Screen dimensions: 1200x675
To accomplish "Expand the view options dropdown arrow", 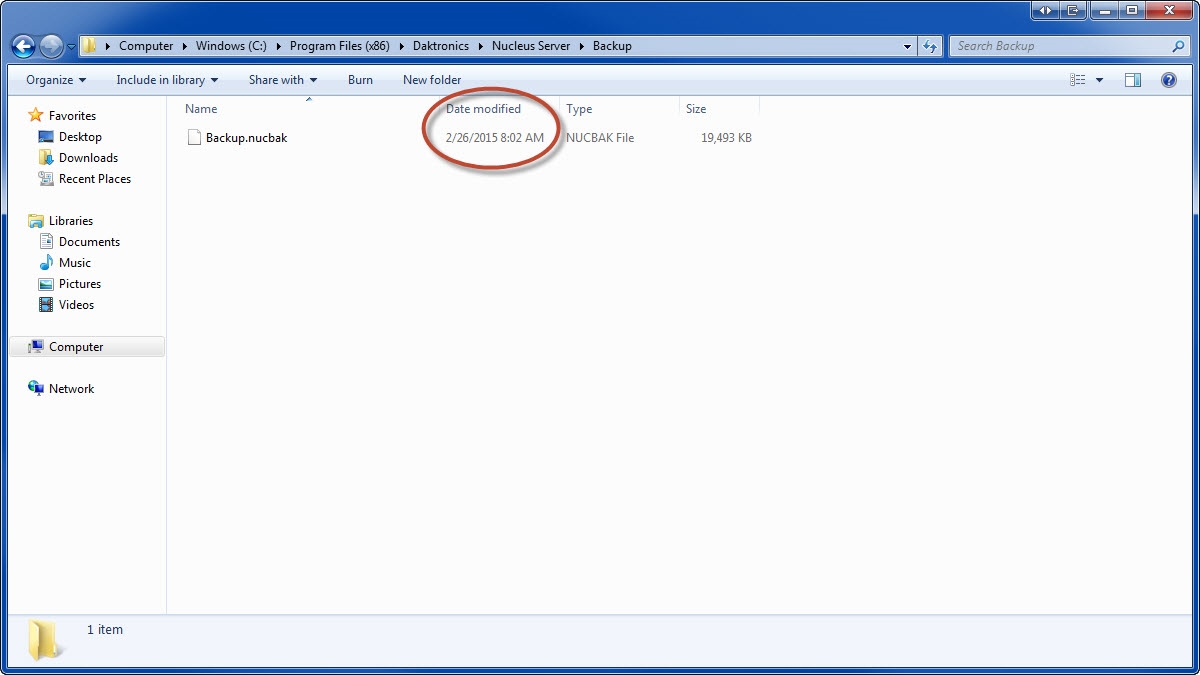I will (x=1100, y=80).
